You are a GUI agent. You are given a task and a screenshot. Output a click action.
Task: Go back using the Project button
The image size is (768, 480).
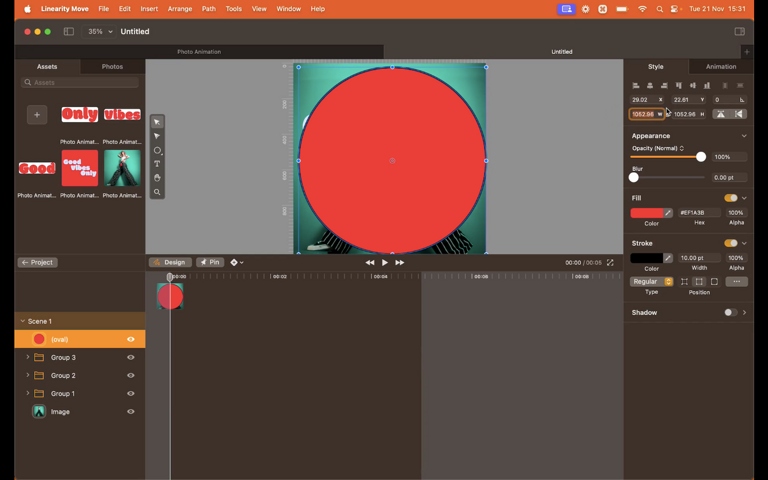[38, 263]
